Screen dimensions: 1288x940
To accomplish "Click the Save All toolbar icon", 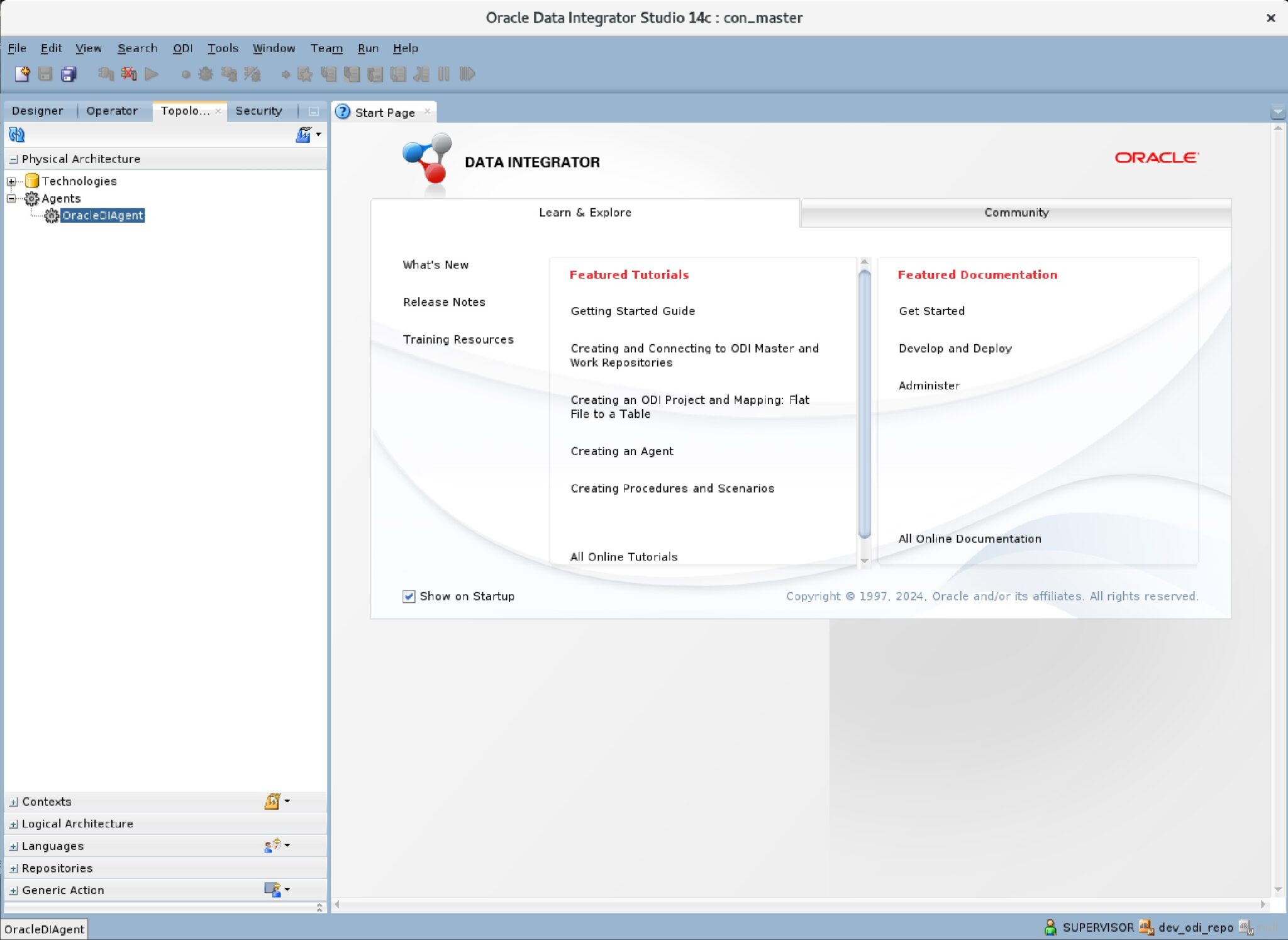I will [x=69, y=74].
